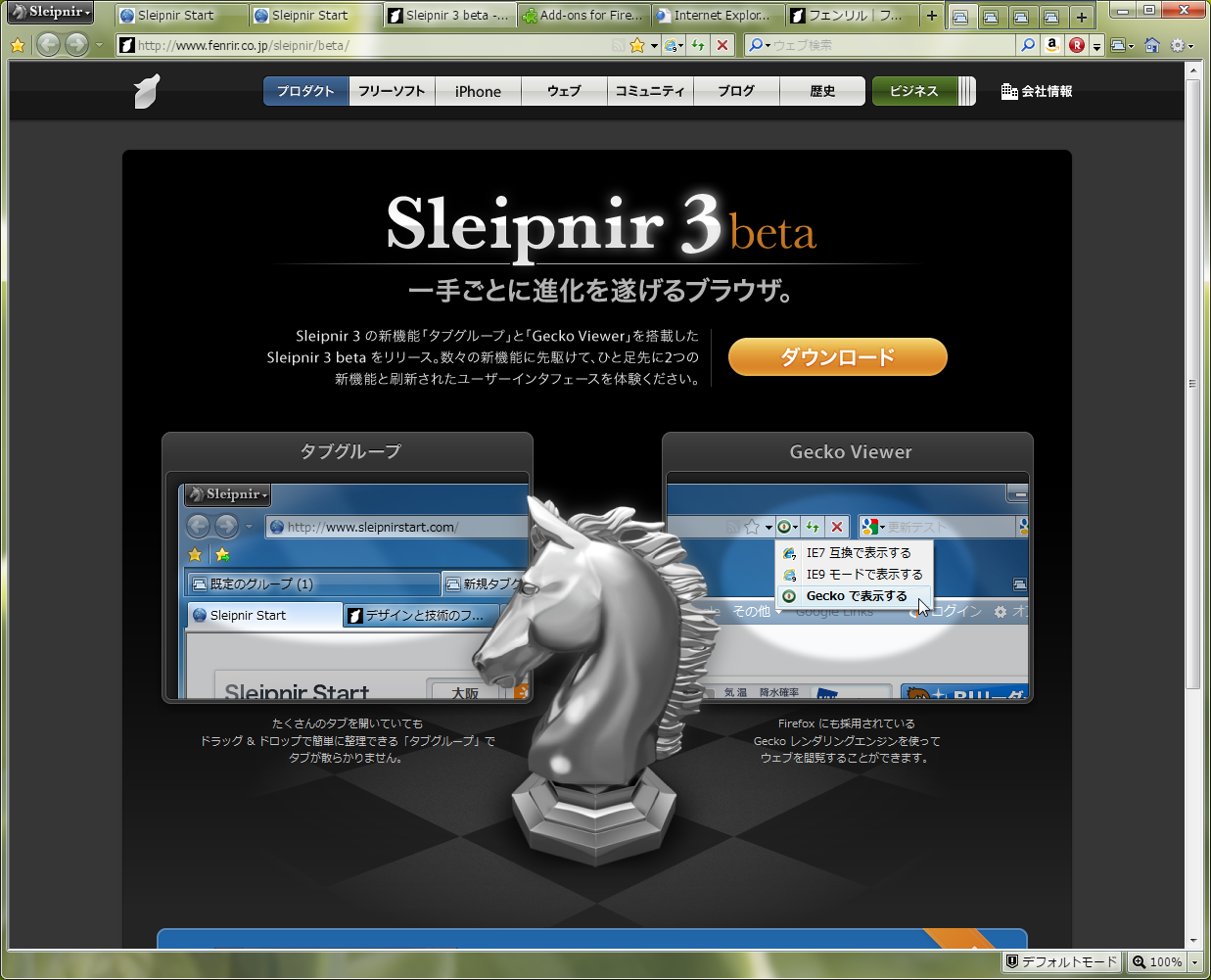The width and height of the screenshot is (1211, 980).
Task: Click the rendering engine switch icon
Action: [x=674, y=45]
